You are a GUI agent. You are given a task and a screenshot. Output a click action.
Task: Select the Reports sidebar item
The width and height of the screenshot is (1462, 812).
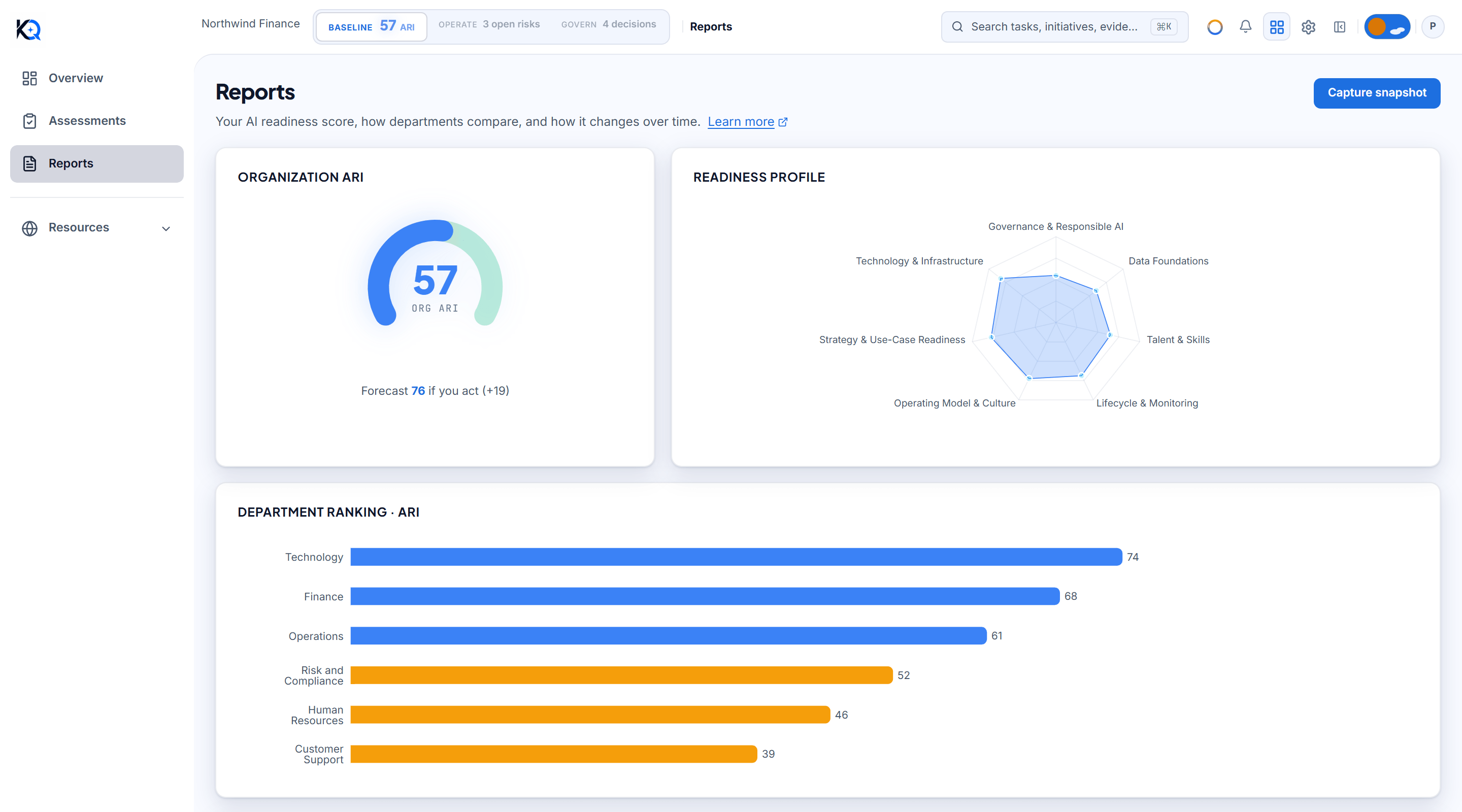pos(96,163)
